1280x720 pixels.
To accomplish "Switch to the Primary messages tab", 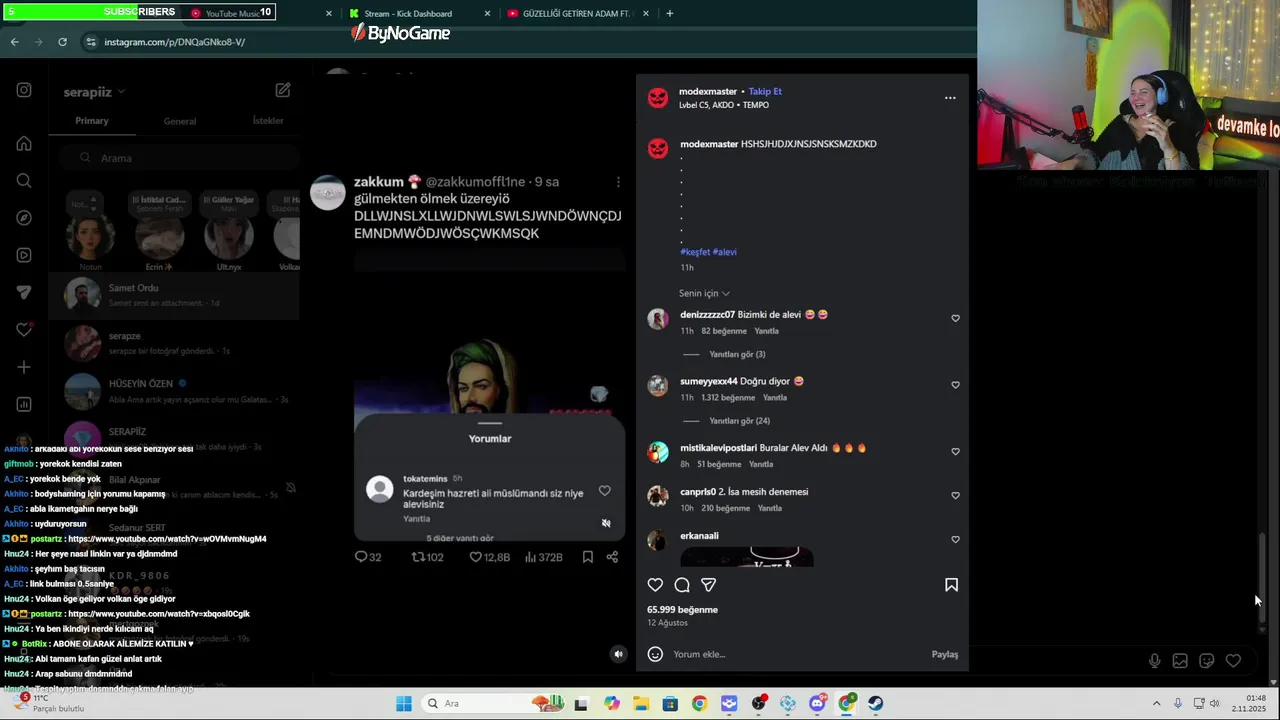I will pos(92,121).
